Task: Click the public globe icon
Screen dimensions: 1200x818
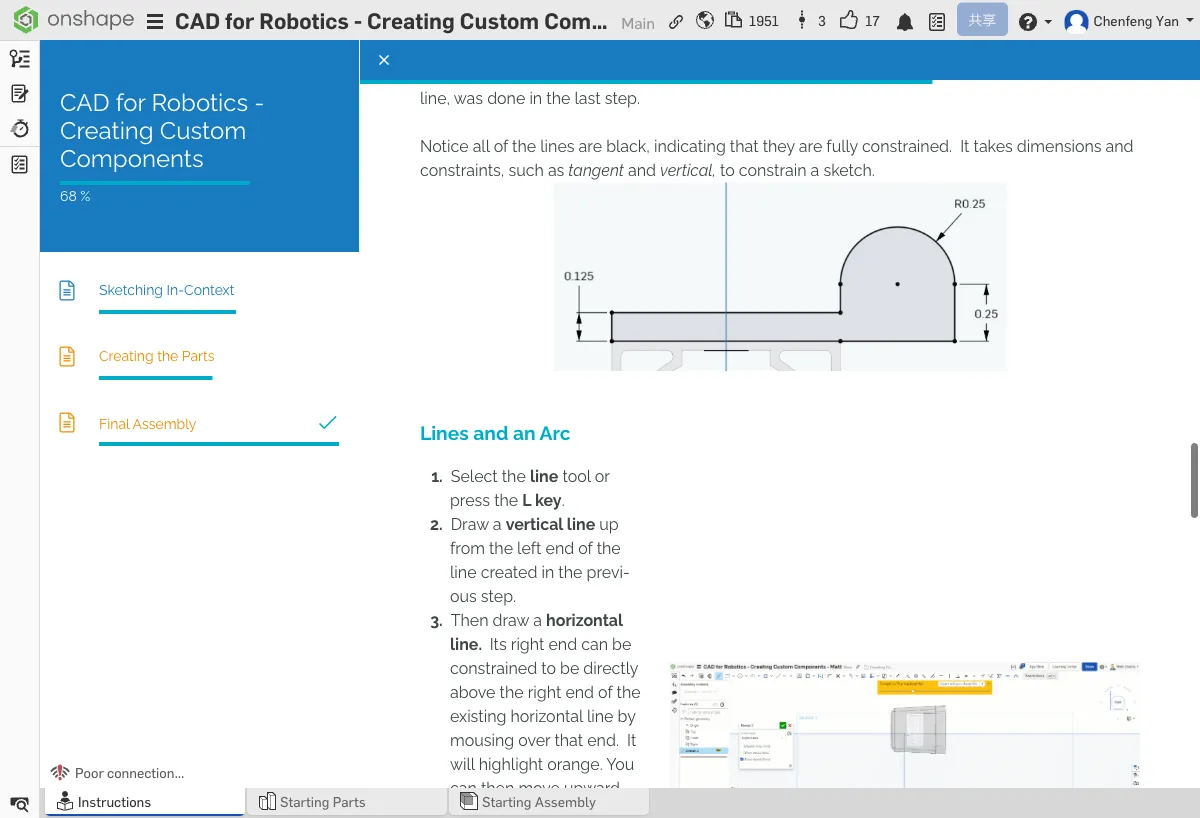Action: pos(705,21)
